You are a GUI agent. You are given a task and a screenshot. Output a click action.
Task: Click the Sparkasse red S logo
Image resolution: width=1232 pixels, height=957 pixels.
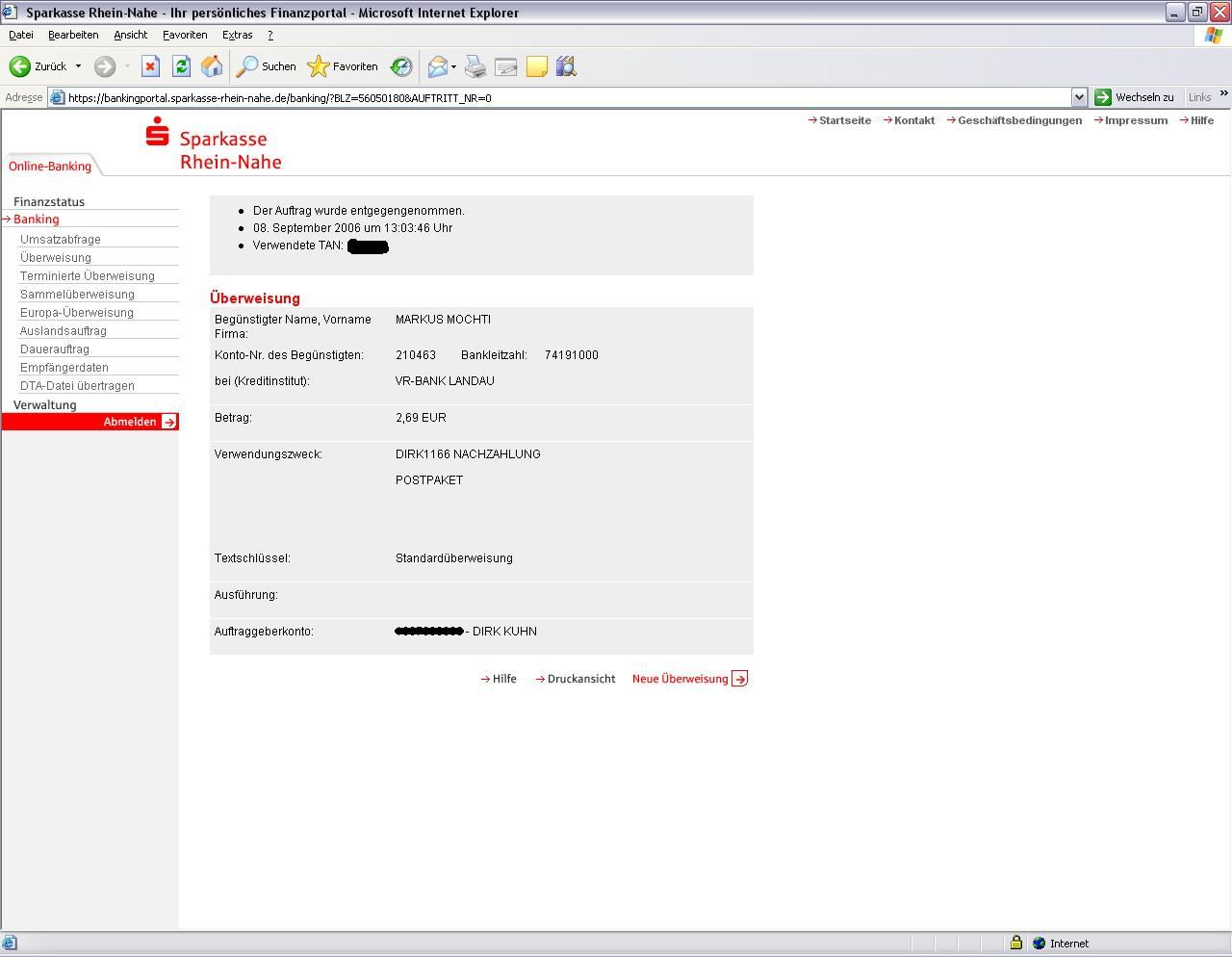[x=157, y=132]
